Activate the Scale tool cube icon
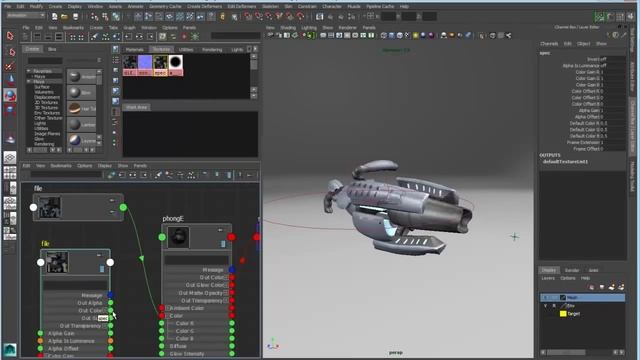640x360 pixels. coord(10,109)
